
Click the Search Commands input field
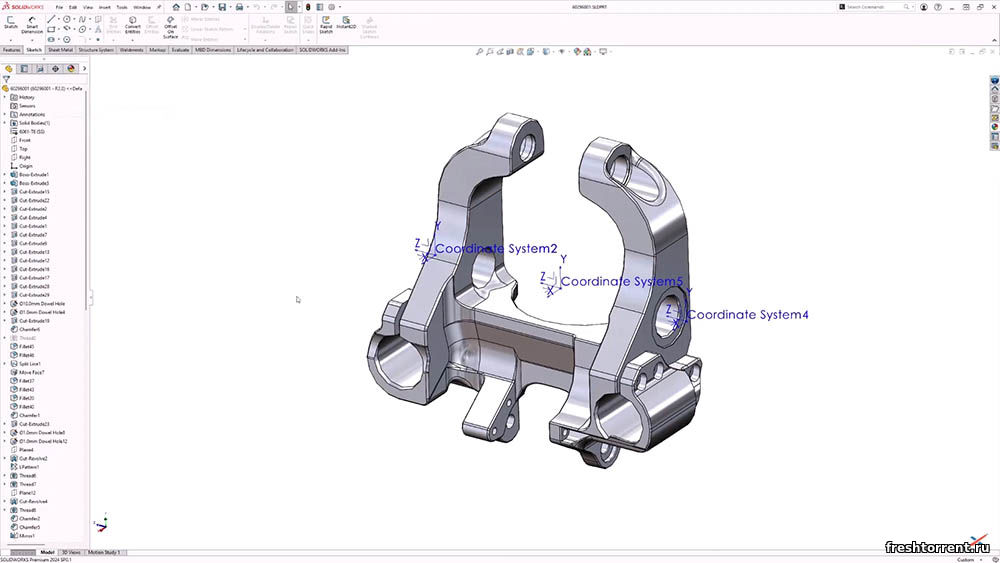(x=878, y=7)
